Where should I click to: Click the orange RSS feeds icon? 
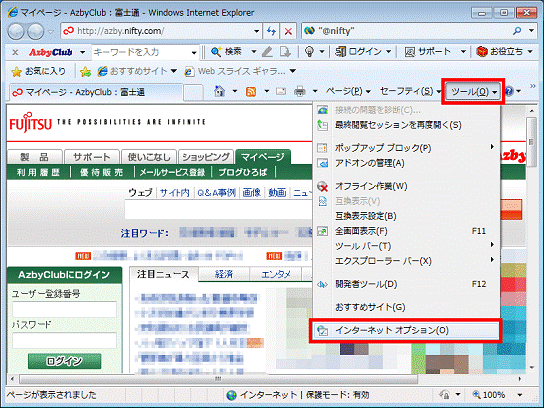tap(251, 91)
